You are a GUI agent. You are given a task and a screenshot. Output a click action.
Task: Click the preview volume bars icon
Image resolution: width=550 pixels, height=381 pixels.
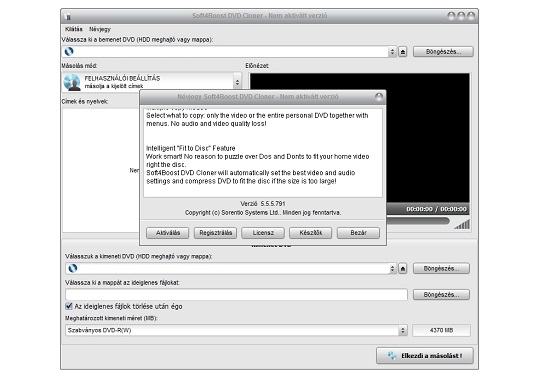[462, 224]
